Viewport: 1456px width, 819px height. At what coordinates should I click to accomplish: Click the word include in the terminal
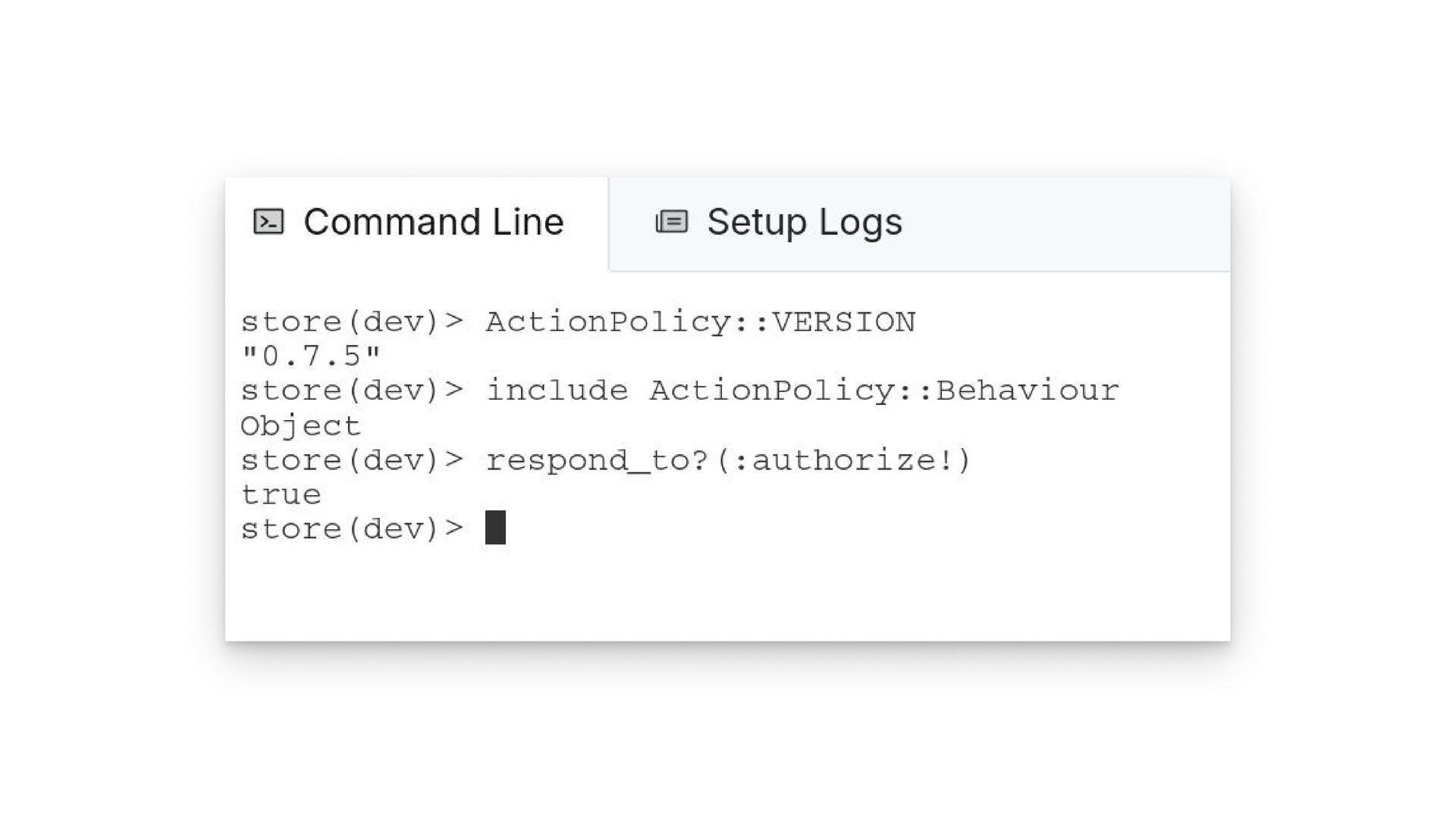point(557,391)
